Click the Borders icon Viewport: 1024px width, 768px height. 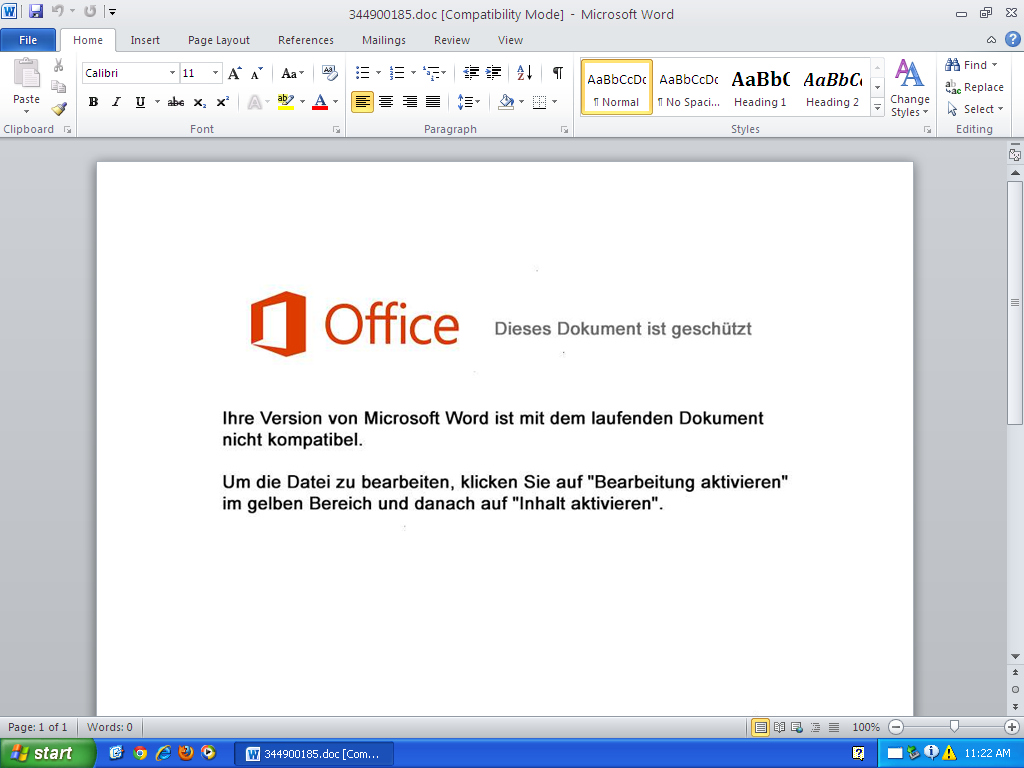coord(539,102)
